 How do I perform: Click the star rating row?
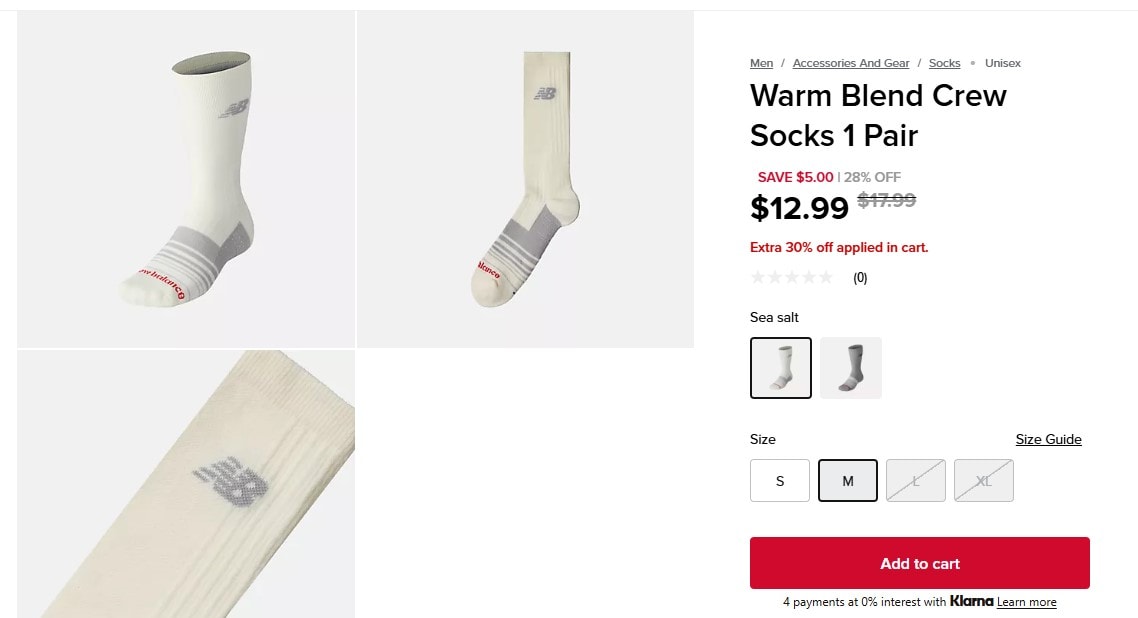[x=791, y=278]
